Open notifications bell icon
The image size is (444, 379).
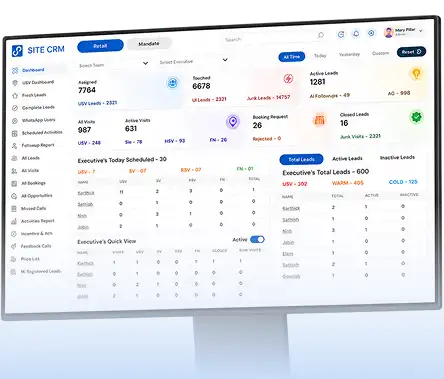(x=356, y=33)
